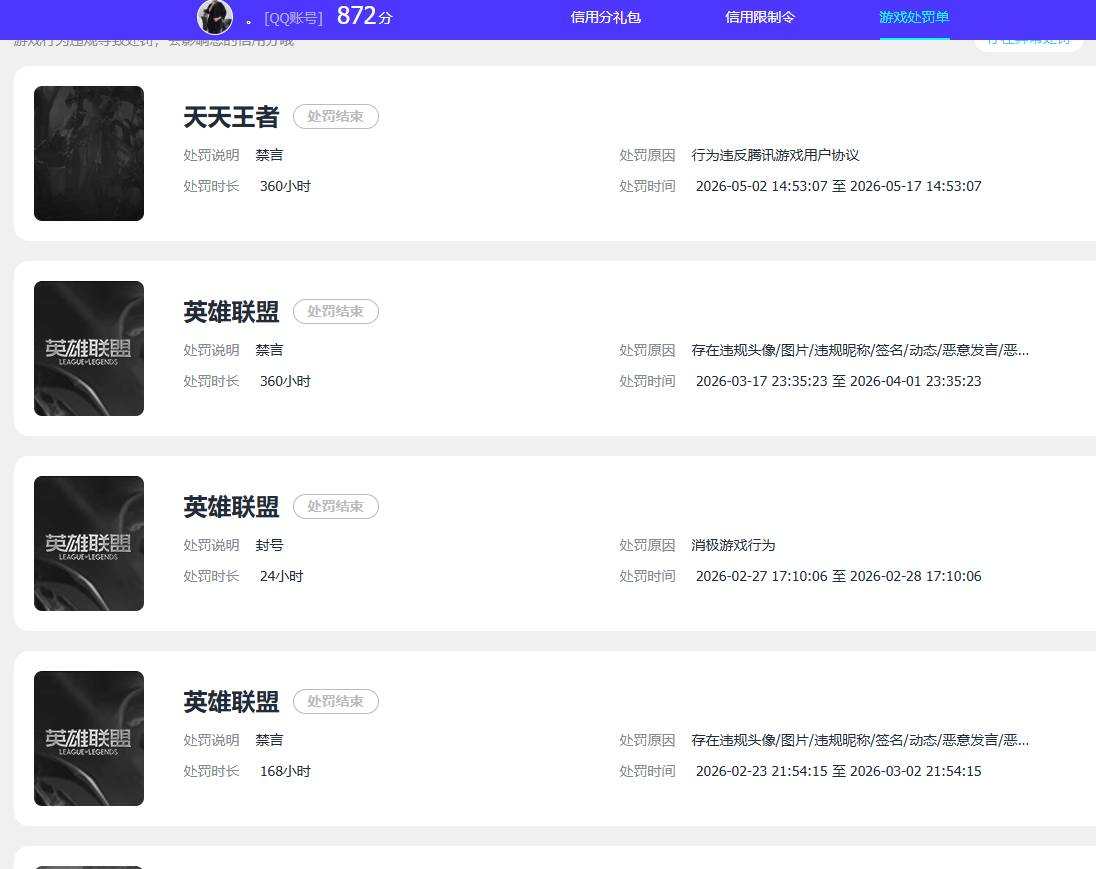Click 禁言 value on 天天王者 card
The width and height of the screenshot is (1096, 869).
point(269,155)
